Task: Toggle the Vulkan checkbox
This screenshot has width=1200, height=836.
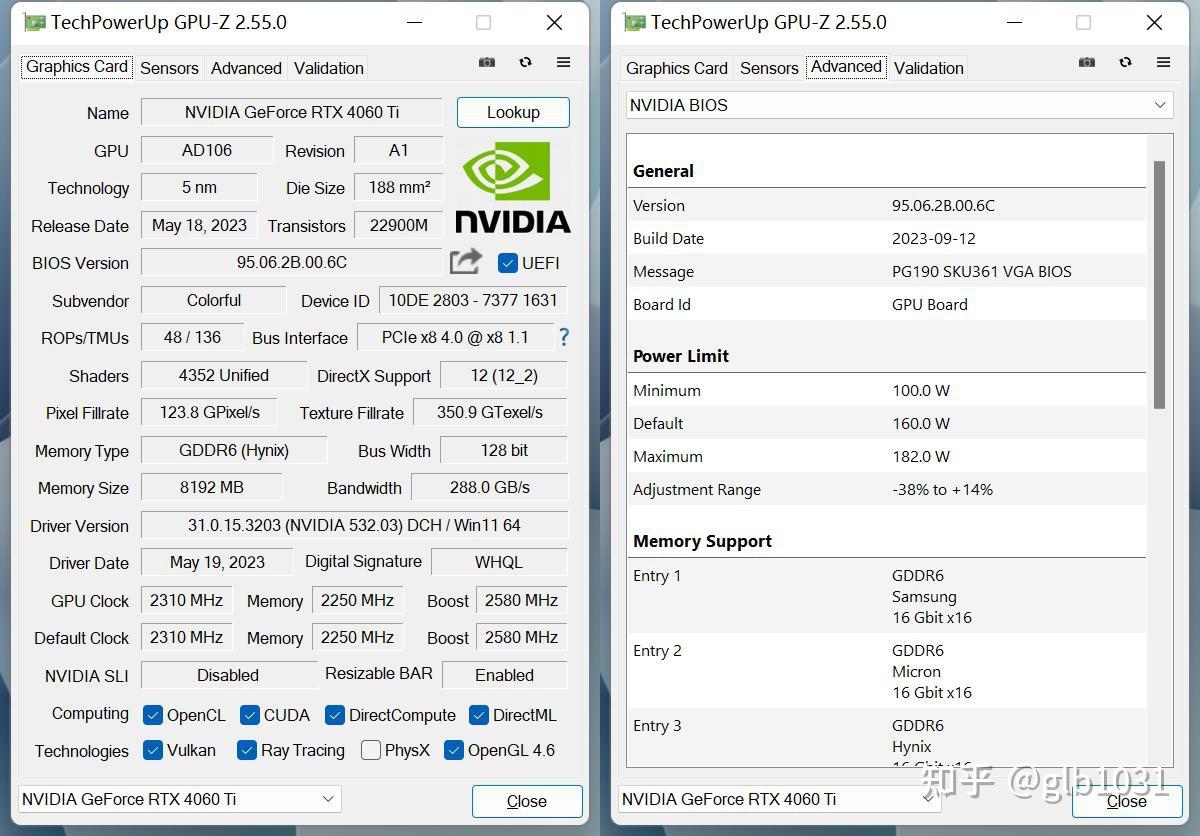Action: coord(153,750)
